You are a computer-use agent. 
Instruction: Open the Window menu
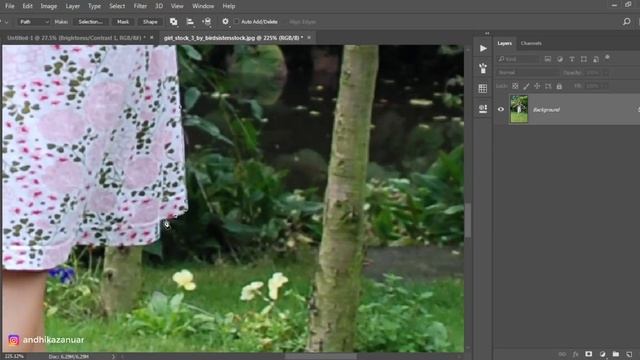203,6
